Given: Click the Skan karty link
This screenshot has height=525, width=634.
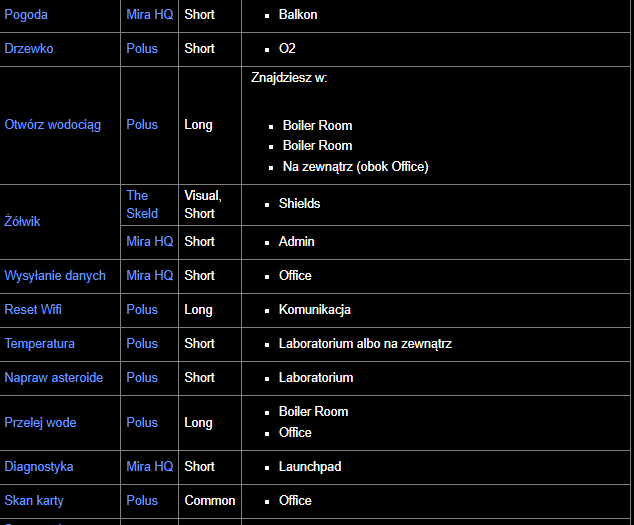Looking at the screenshot, I should coord(34,500).
